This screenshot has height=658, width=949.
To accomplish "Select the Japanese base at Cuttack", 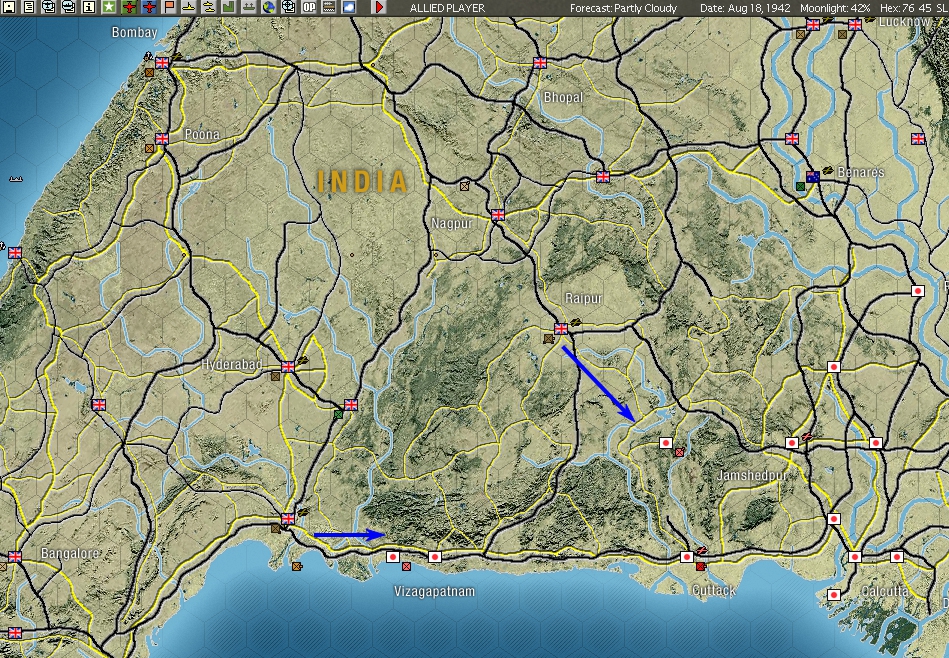I will pos(686,556).
